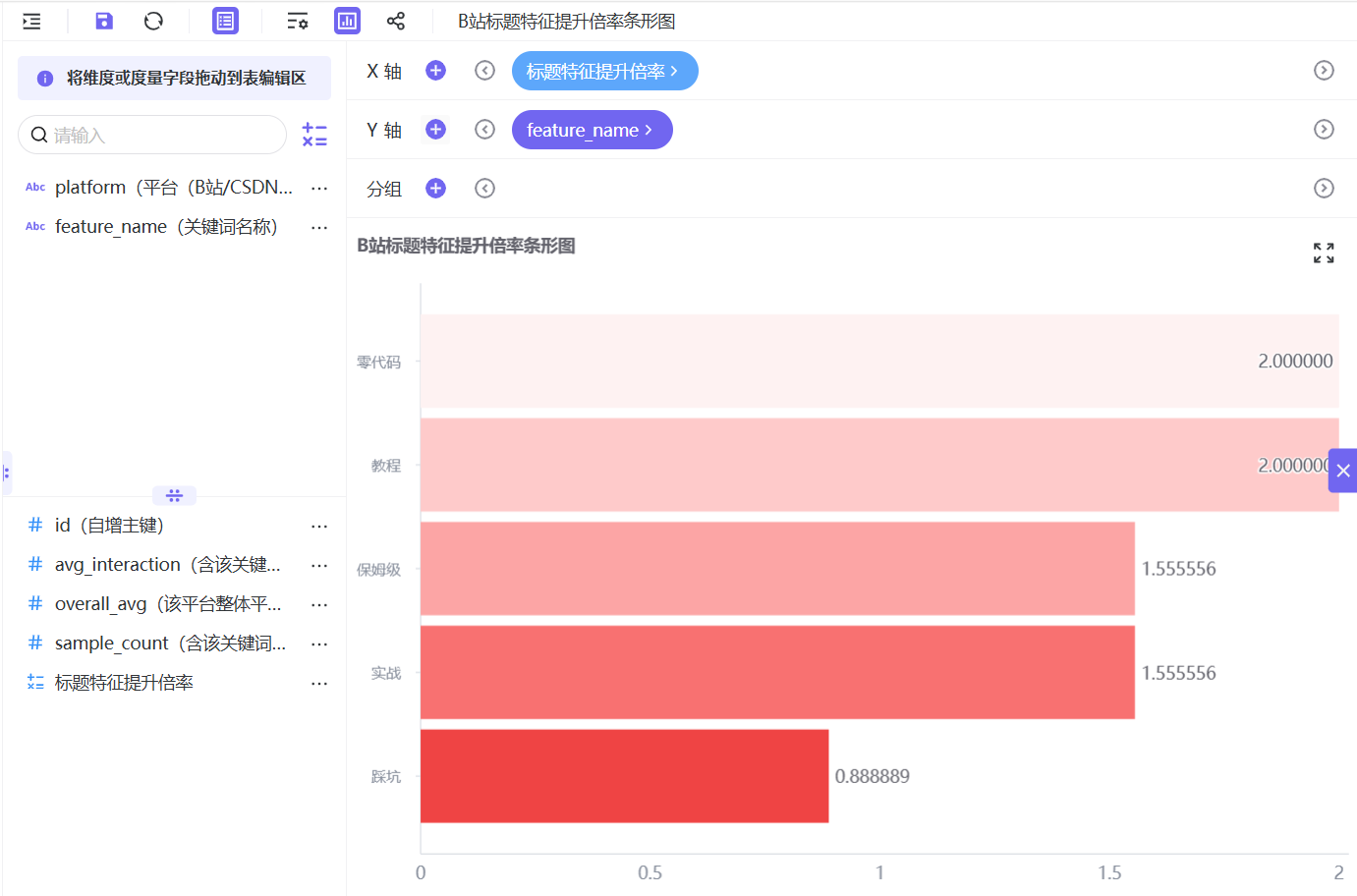1357x896 pixels.
Task: Collapse Y axis row left arrow
Action: click(x=484, y=130)
